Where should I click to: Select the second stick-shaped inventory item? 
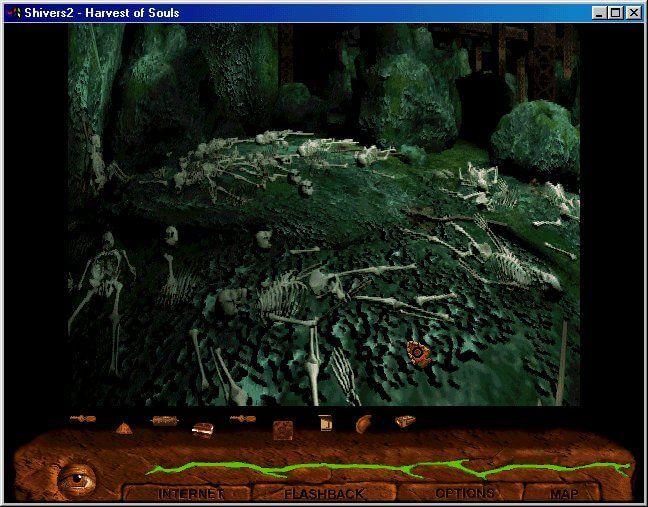click(x=243, y=419)
